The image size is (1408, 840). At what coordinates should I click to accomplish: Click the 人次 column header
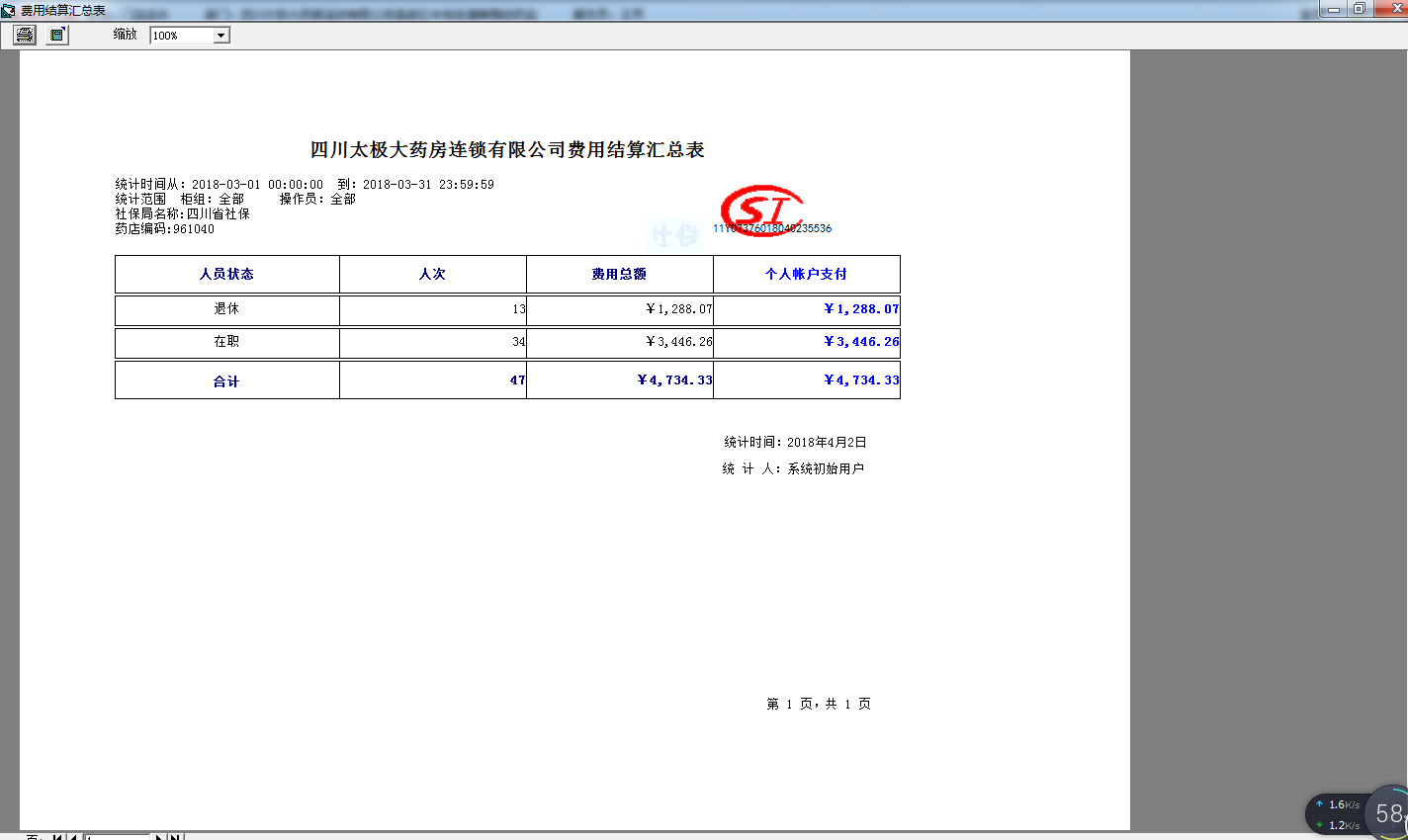click(432, 274)
